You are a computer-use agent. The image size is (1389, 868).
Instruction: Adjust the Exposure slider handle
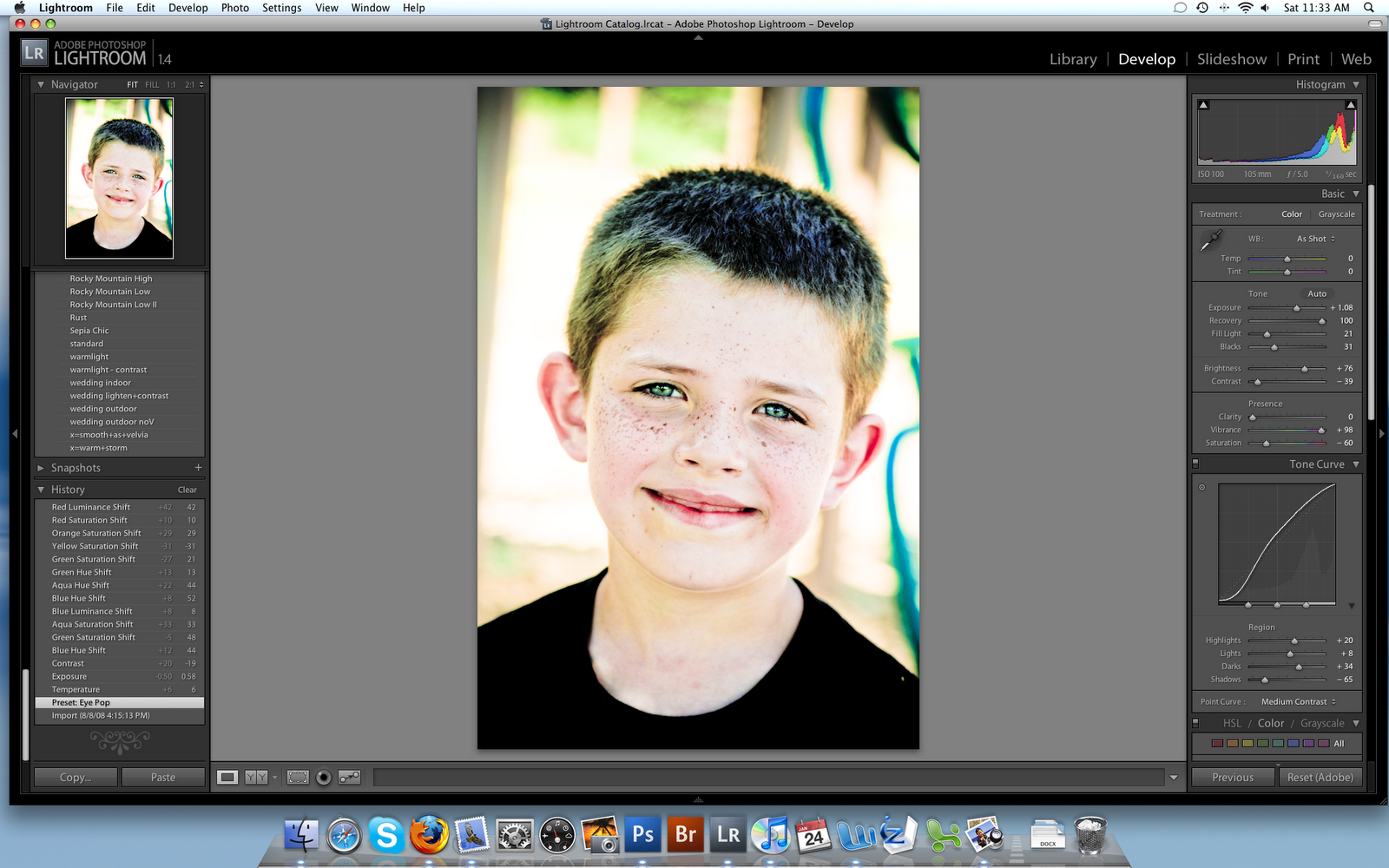1297,308
